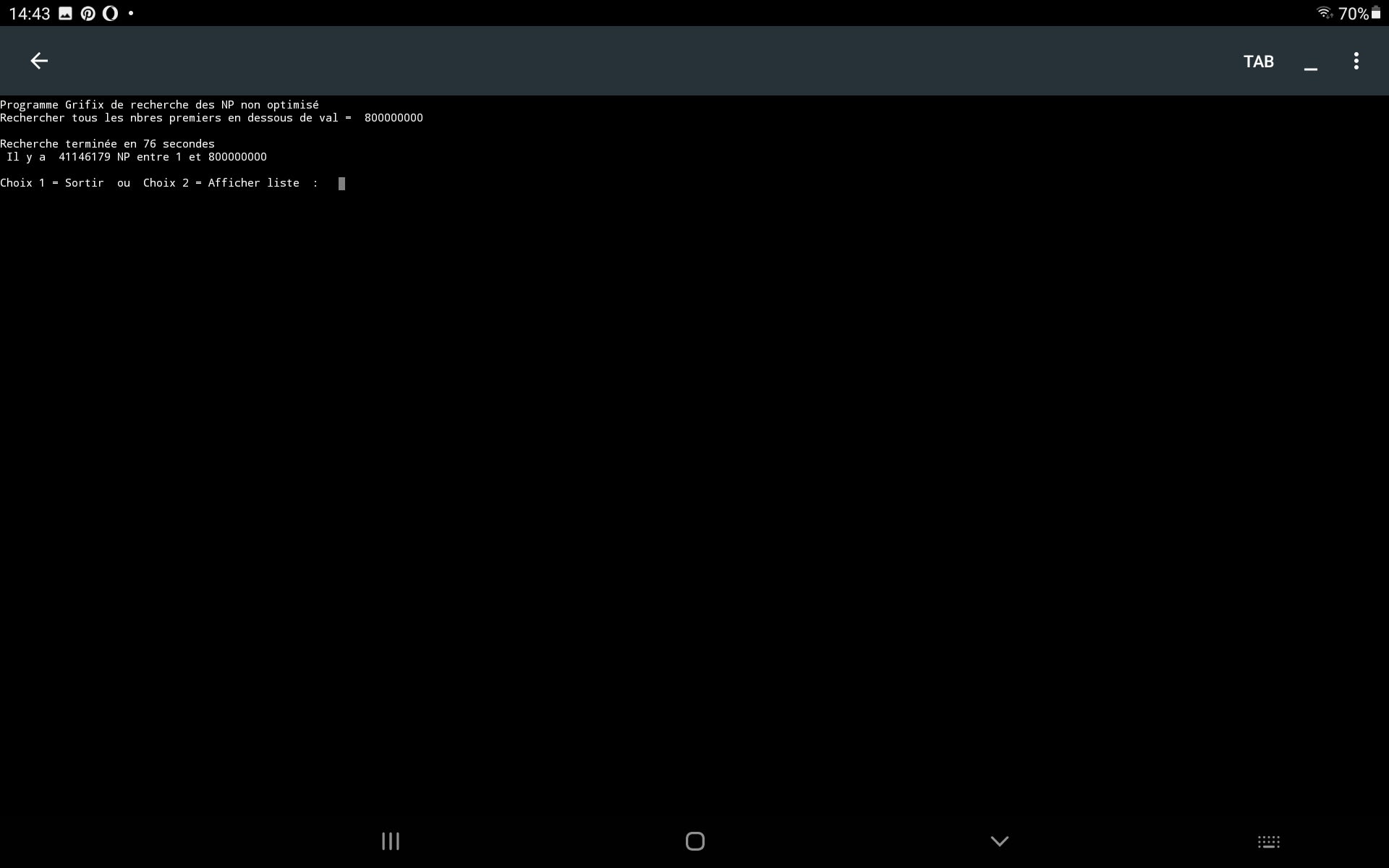Tap the Opera notification icon
Image resolution: width=1389 pixels, height=868 pixels.
(x=110, y=14)
